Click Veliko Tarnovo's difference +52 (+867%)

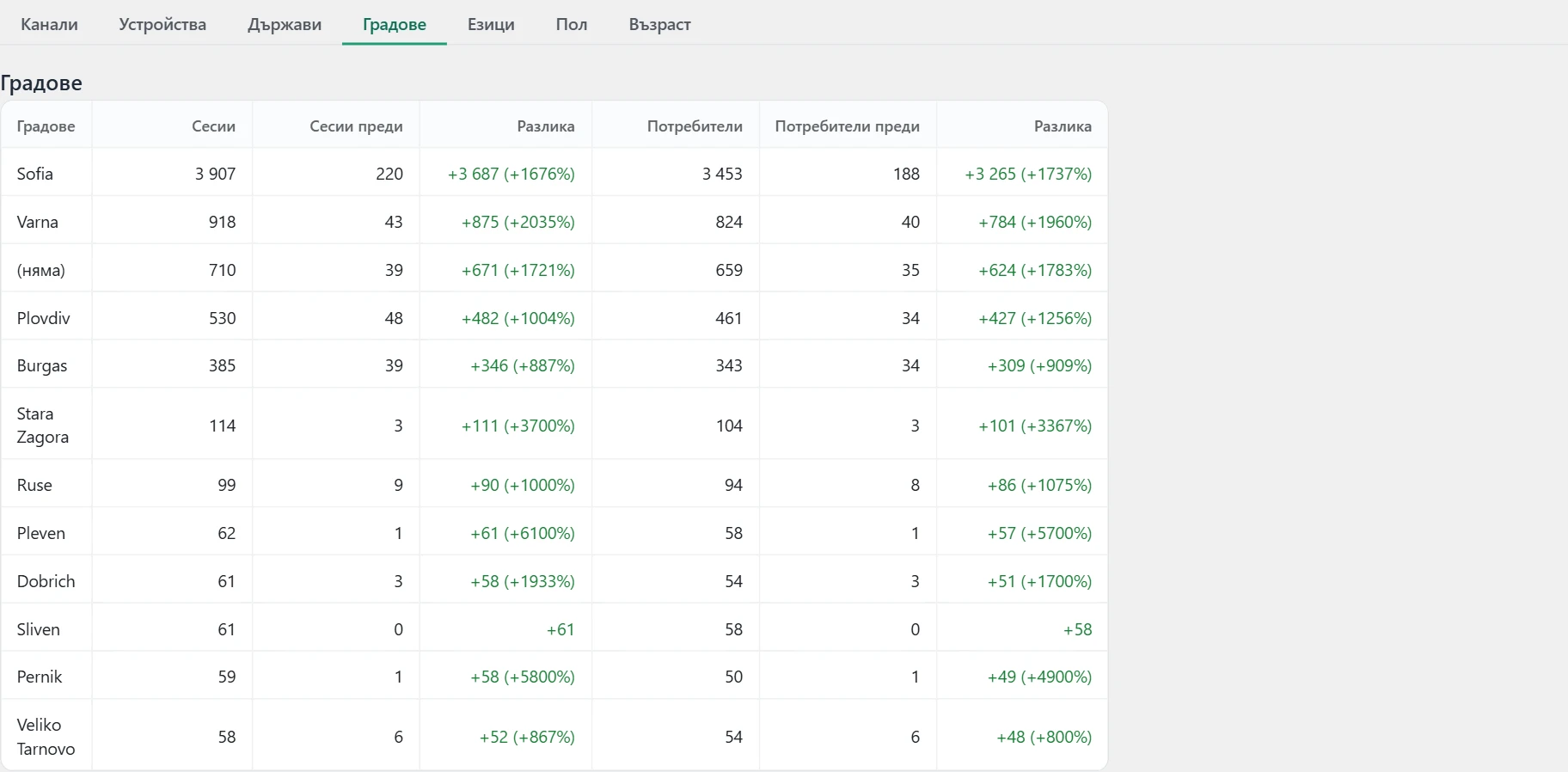tap(527, 737)
